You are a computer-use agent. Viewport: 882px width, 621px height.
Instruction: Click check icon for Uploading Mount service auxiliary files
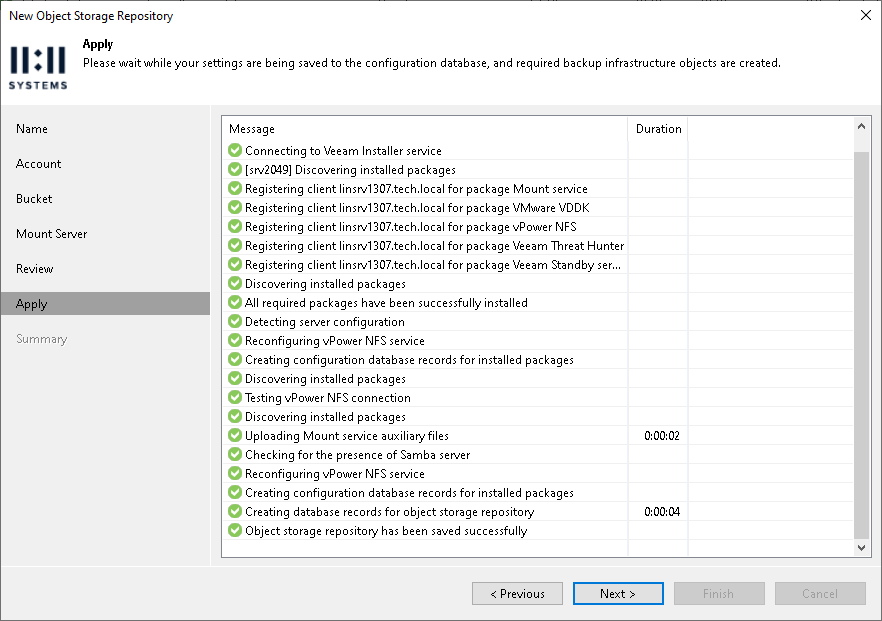click(235, 435)
